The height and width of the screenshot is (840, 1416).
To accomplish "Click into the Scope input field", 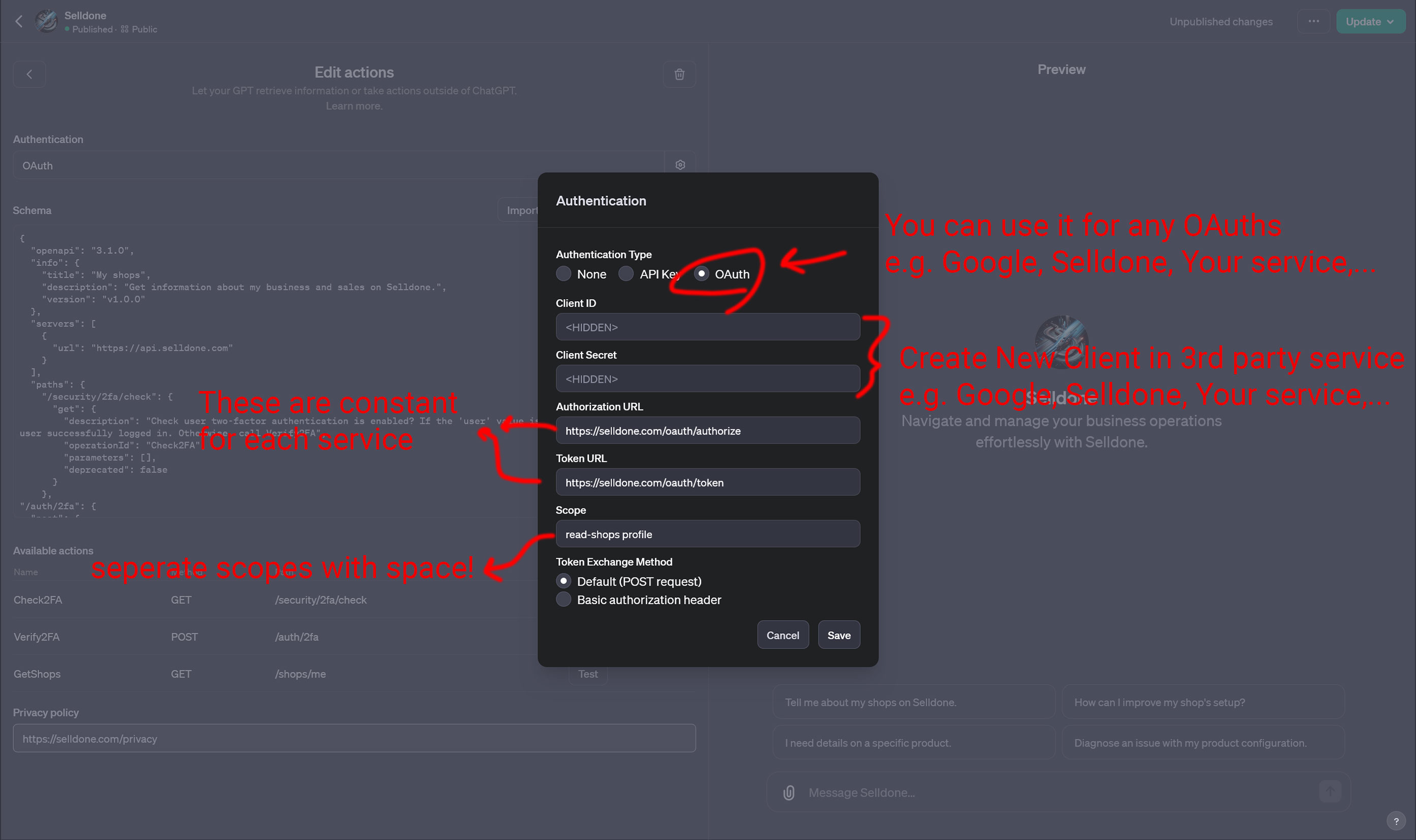I will [x=708, y=534].
